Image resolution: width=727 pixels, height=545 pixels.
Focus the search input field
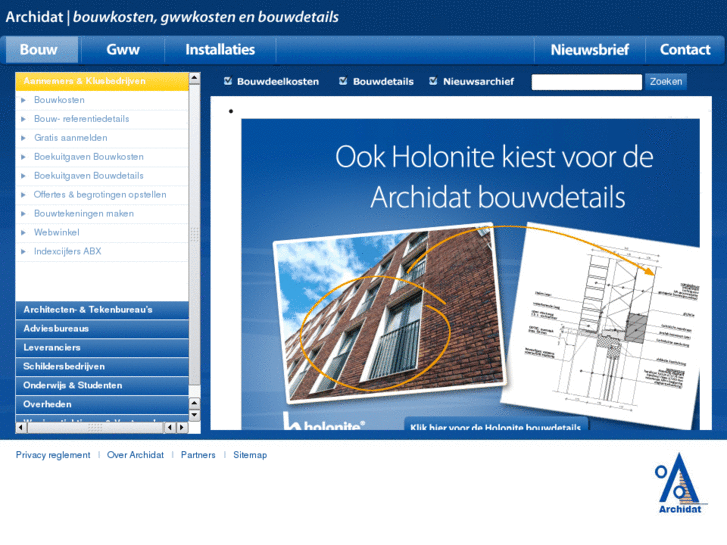587,82
